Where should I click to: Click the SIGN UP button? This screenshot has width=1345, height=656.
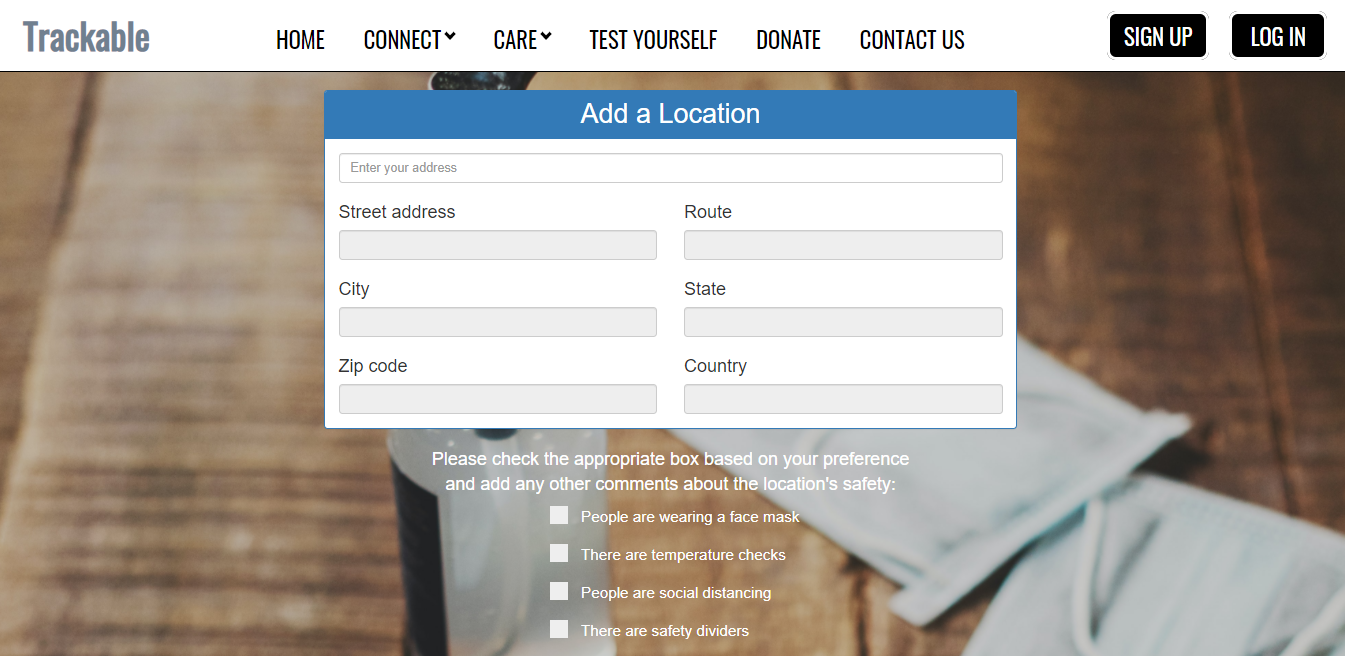coord(1158,36)
